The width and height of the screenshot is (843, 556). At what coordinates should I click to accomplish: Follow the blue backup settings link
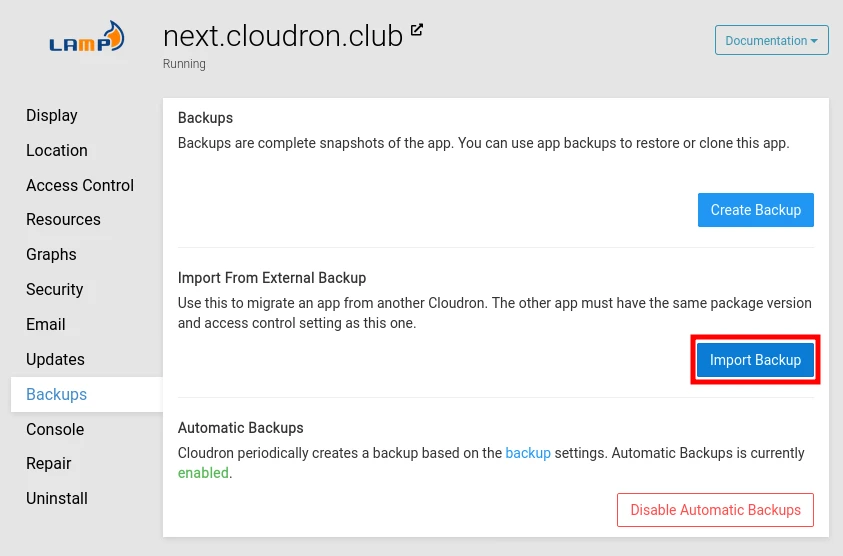528,453
